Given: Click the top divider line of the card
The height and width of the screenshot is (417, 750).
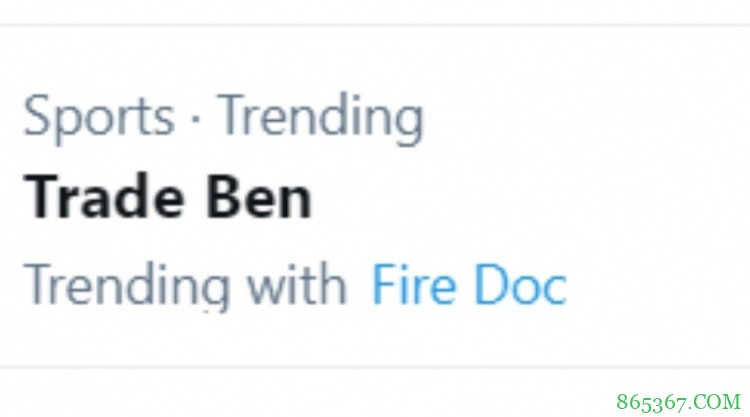Looking at the screenshot, I should (375, 25).
